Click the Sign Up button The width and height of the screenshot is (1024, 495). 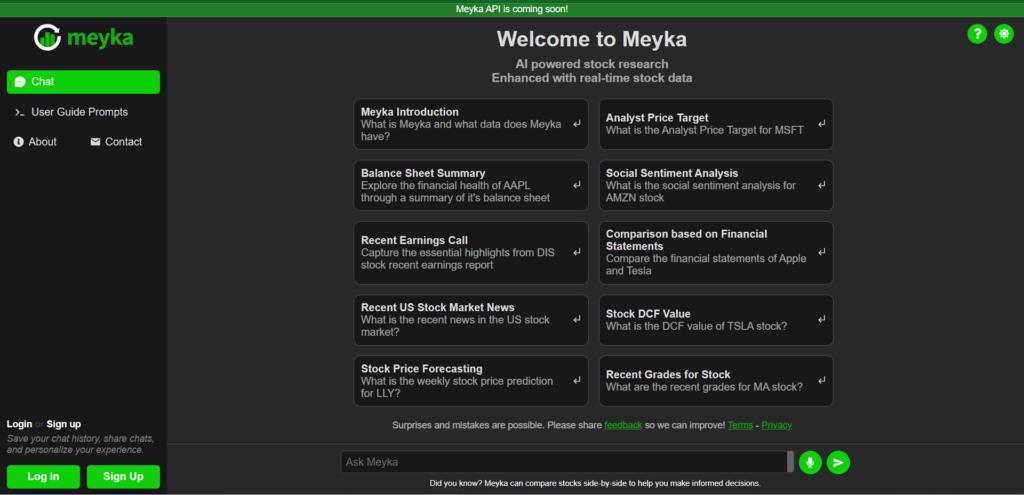123,477
